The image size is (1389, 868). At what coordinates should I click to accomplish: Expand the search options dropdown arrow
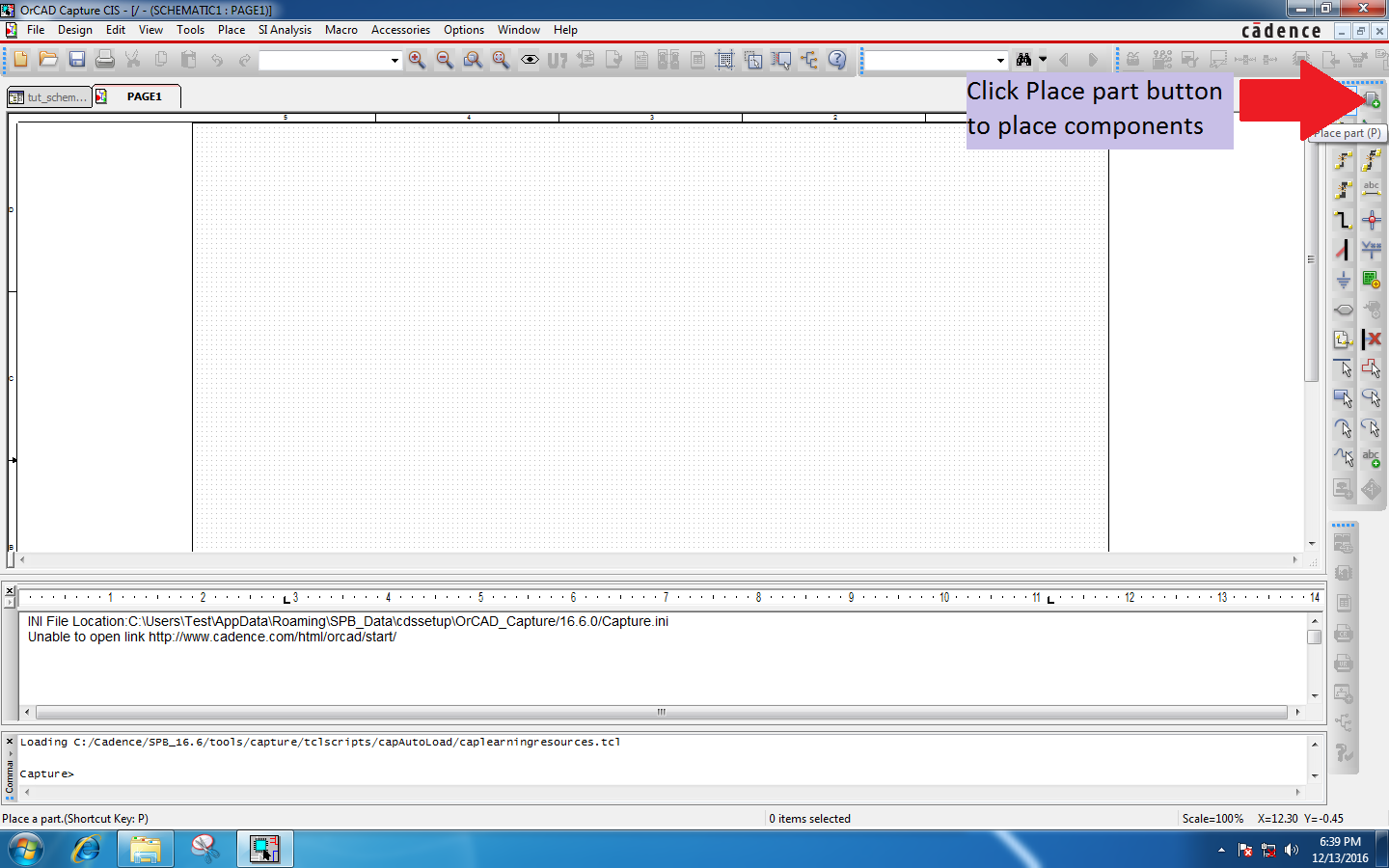pos(1045,59)
